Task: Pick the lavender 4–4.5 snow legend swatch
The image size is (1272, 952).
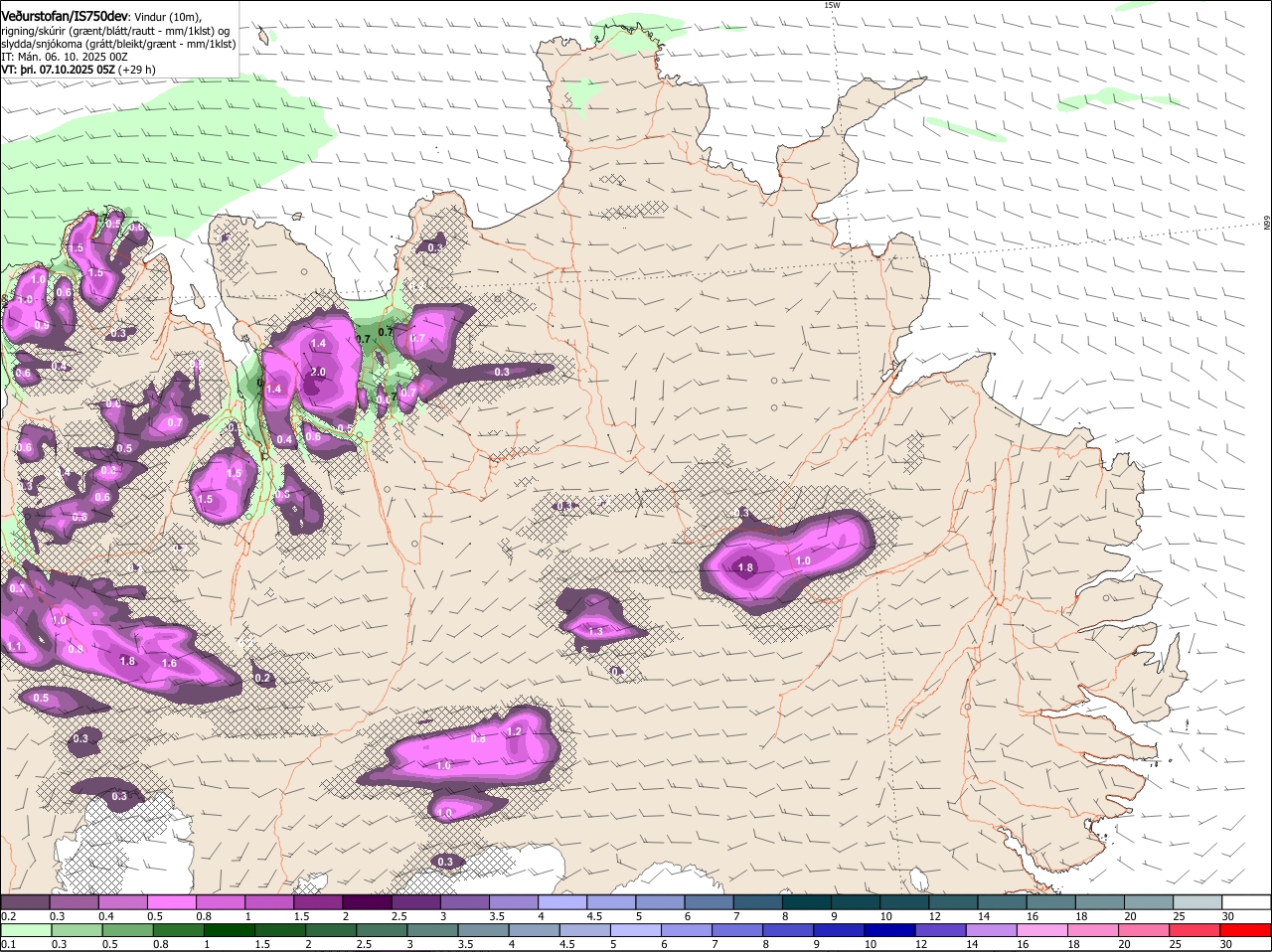Action: pyautogui.click(x=562, y=902)
